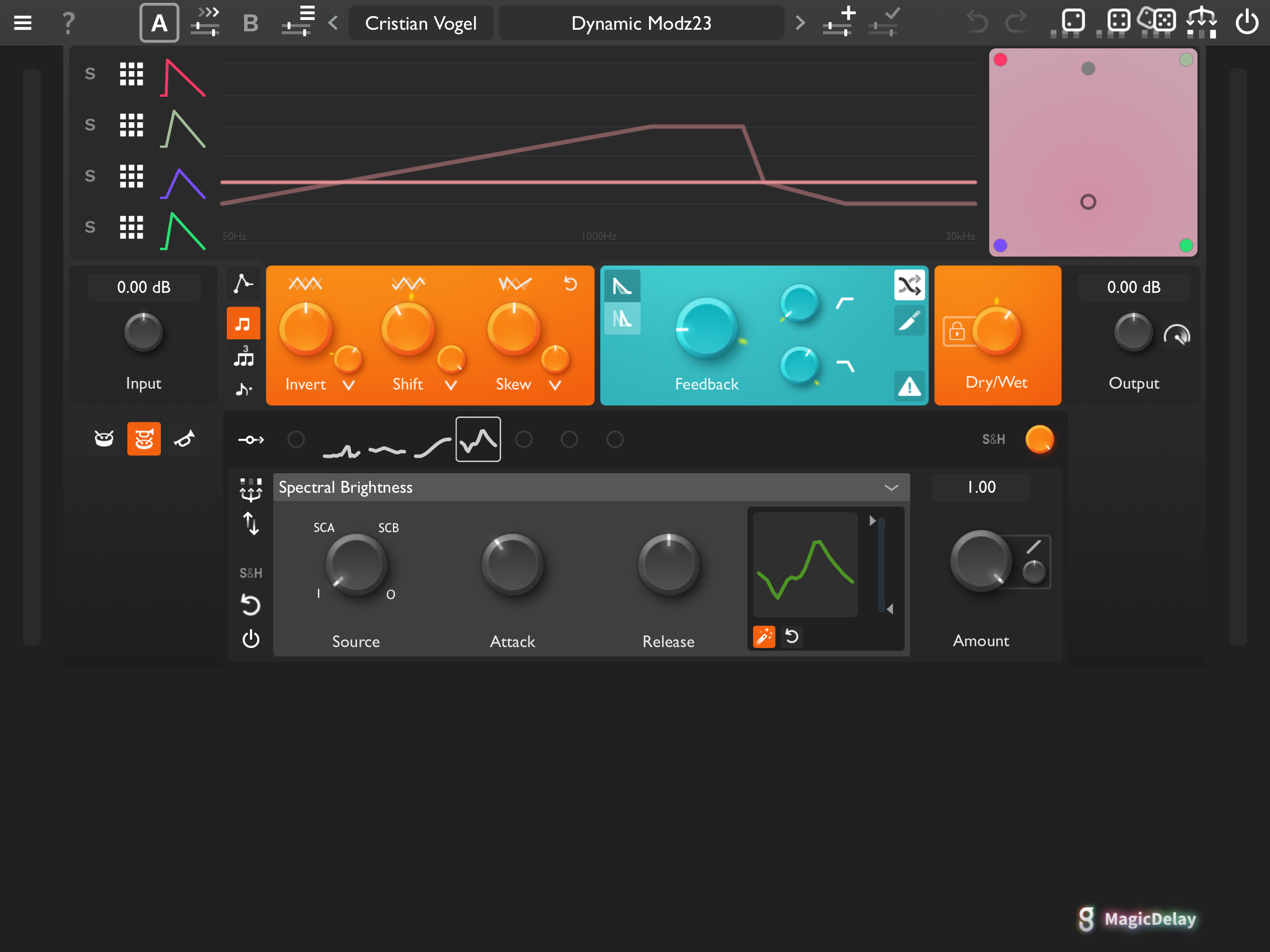Click the input gain 0.00 dB field
Image resolution: width=1270 pixels, height=952 pixels.
(x=144, y=287)
